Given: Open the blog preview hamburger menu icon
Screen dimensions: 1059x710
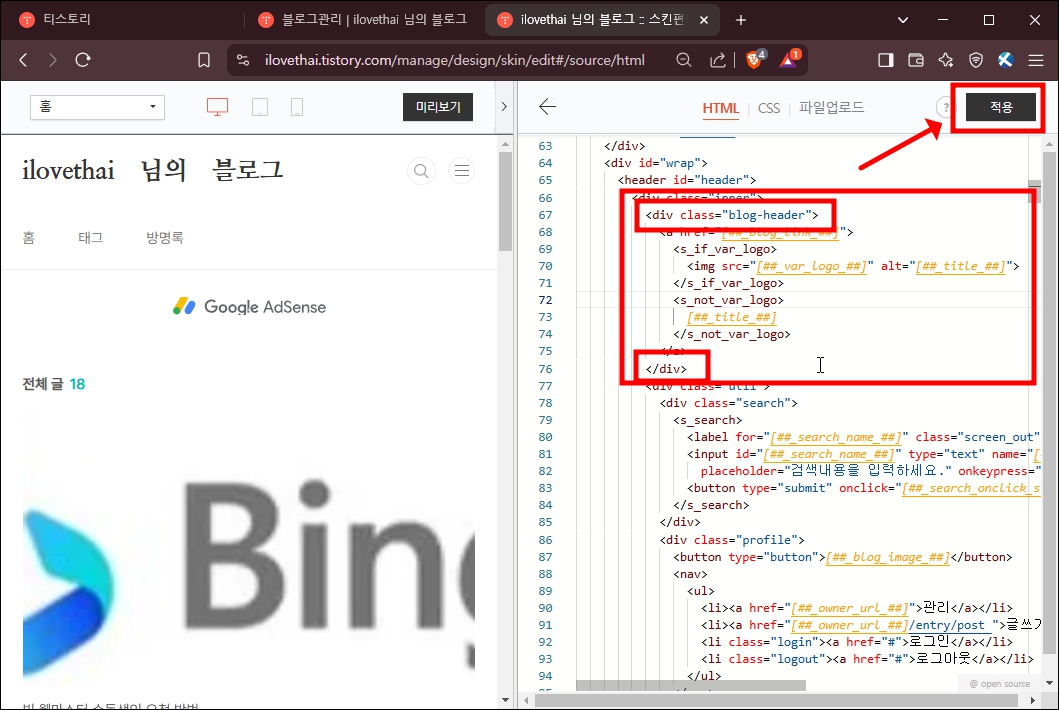Looking at the screenshot, I should (x=461, y=170).
